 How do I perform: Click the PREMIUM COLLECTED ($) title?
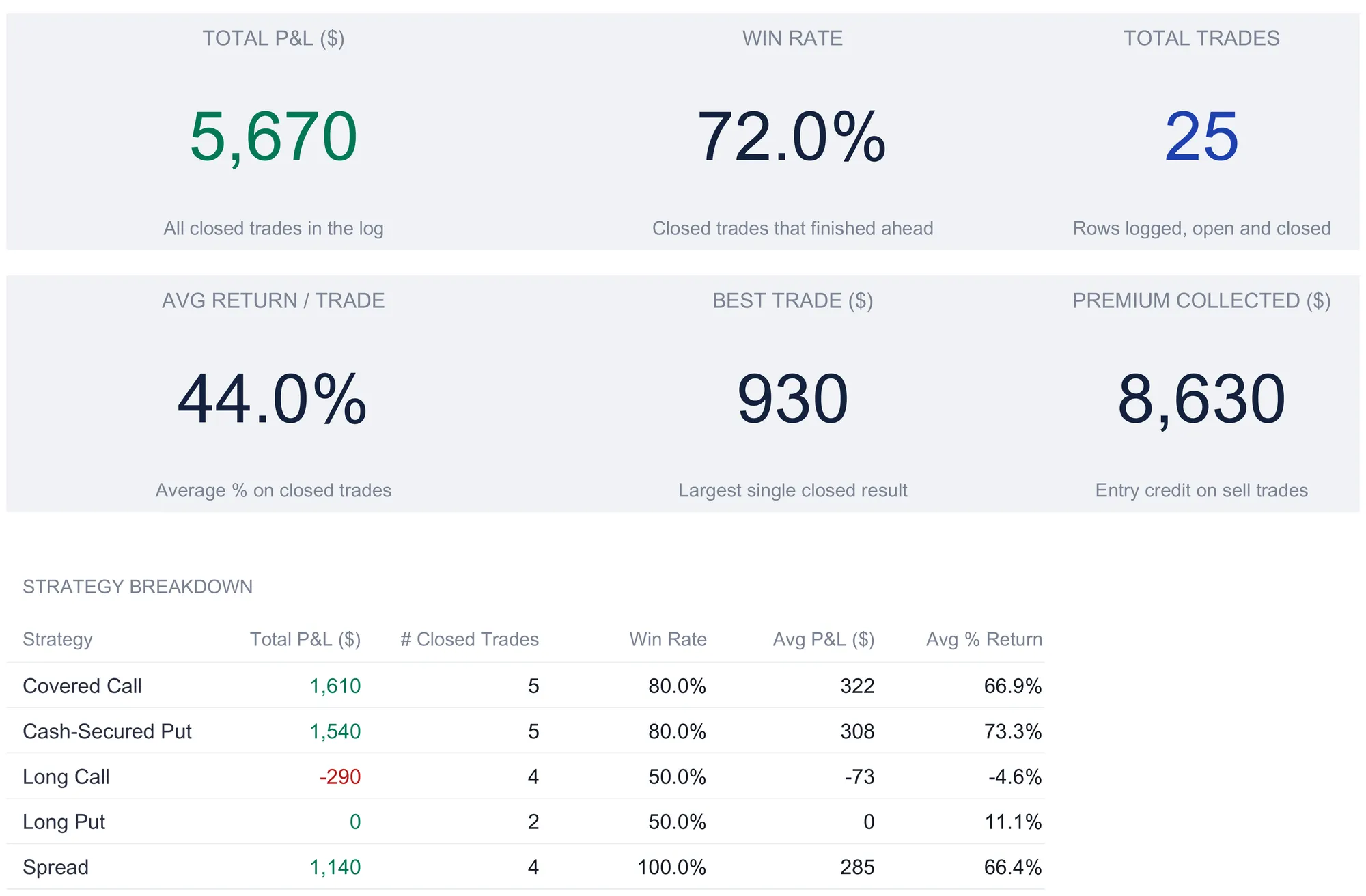click(1201, 300)
